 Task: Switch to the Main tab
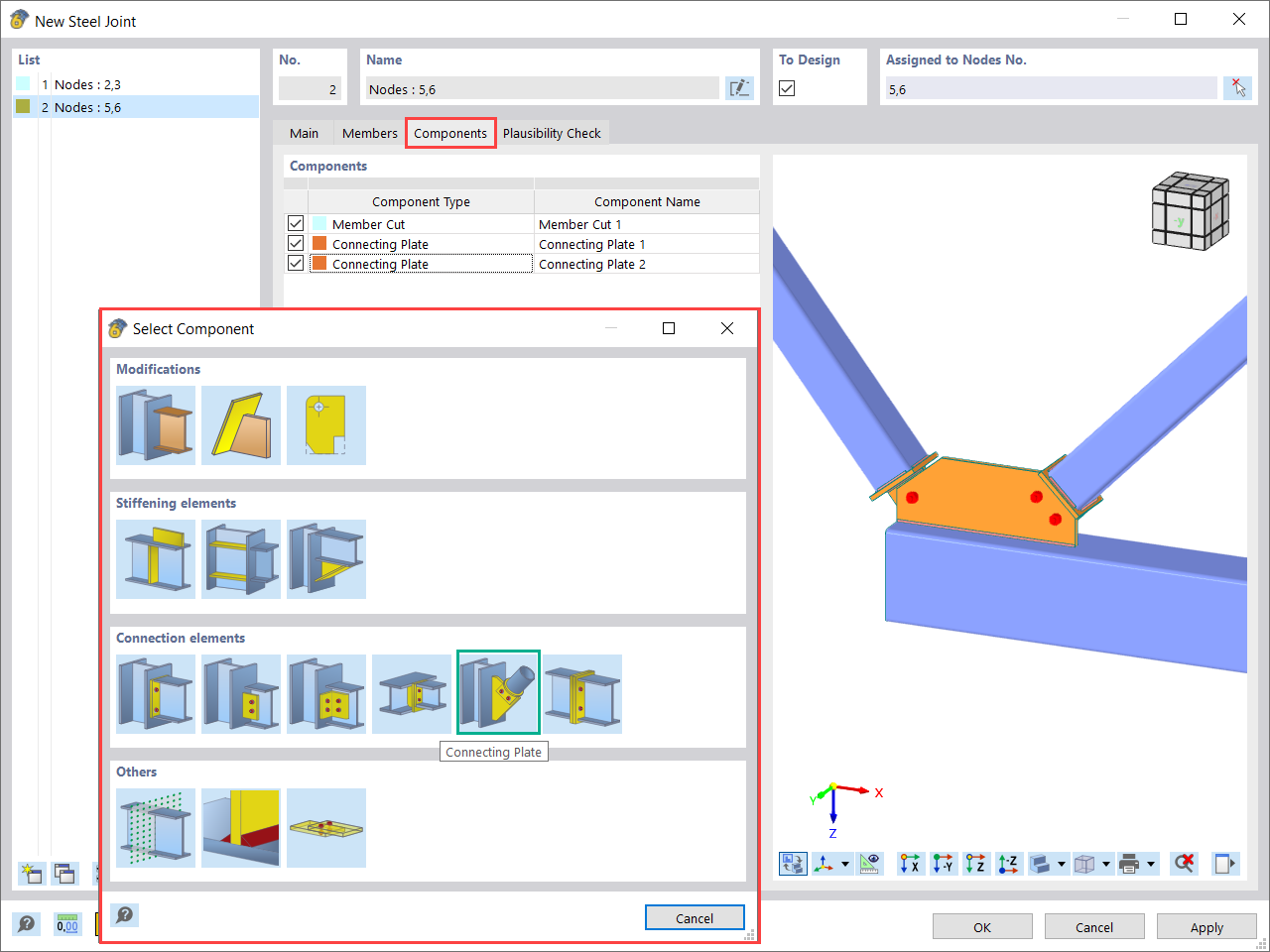tap(304, 133)
